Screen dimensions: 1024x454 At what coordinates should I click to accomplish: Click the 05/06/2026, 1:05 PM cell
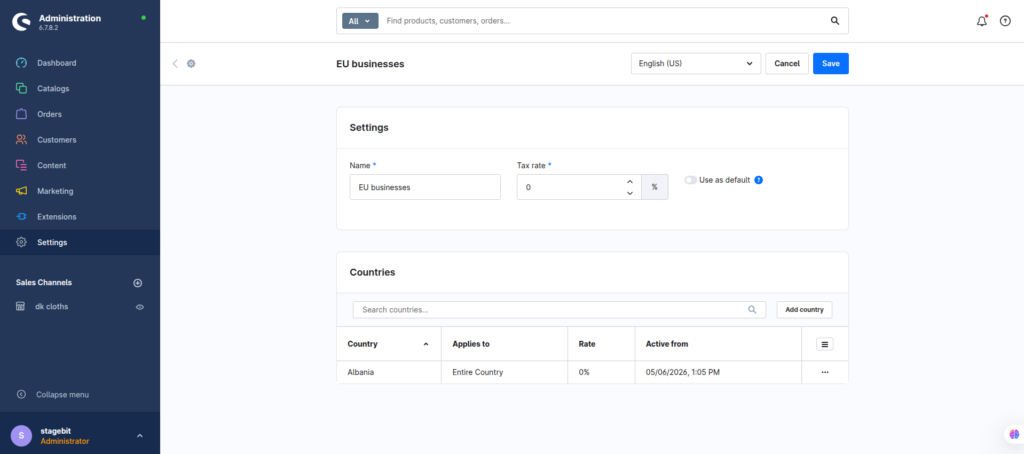[x=718, y=372]
